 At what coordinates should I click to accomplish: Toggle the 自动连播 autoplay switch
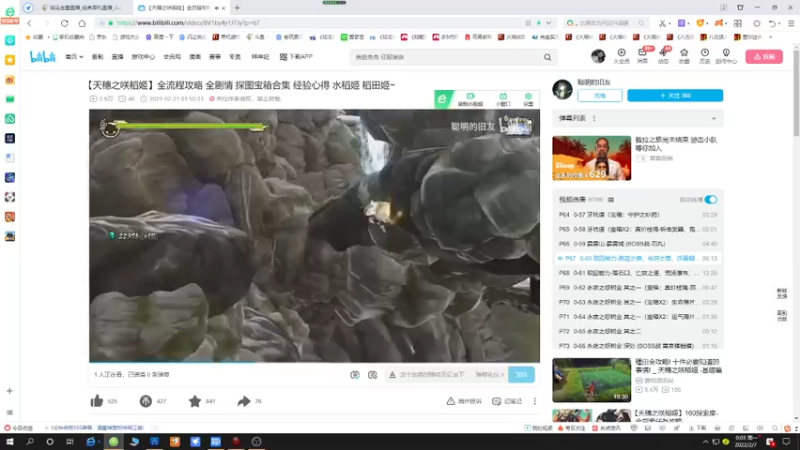711,199
